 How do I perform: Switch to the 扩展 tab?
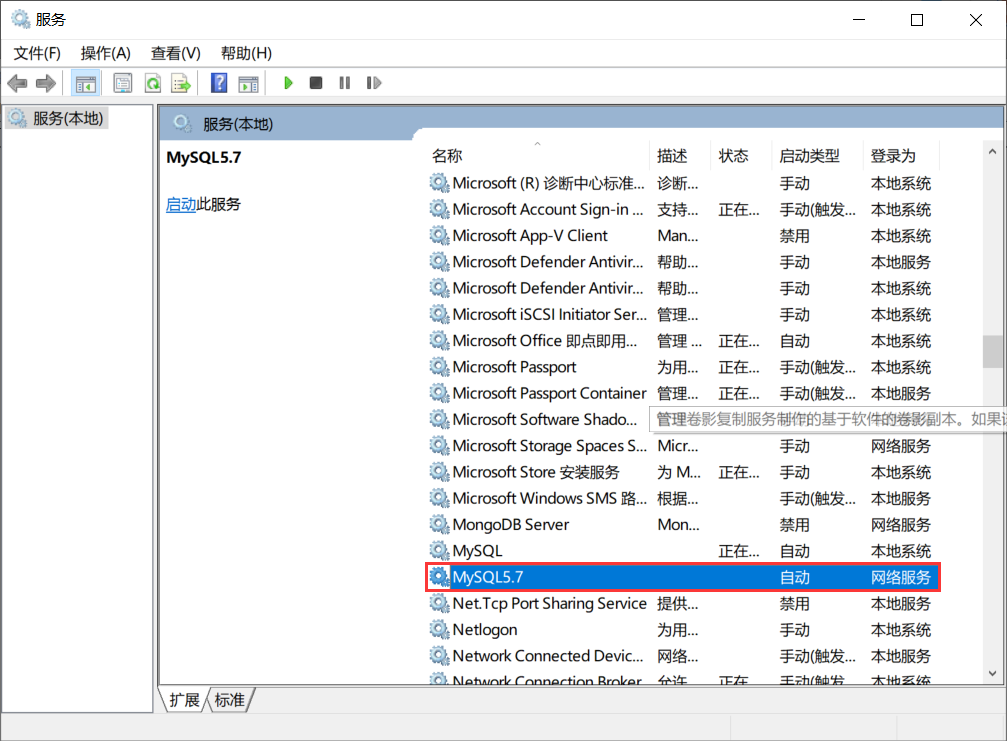tap(184, 700)
